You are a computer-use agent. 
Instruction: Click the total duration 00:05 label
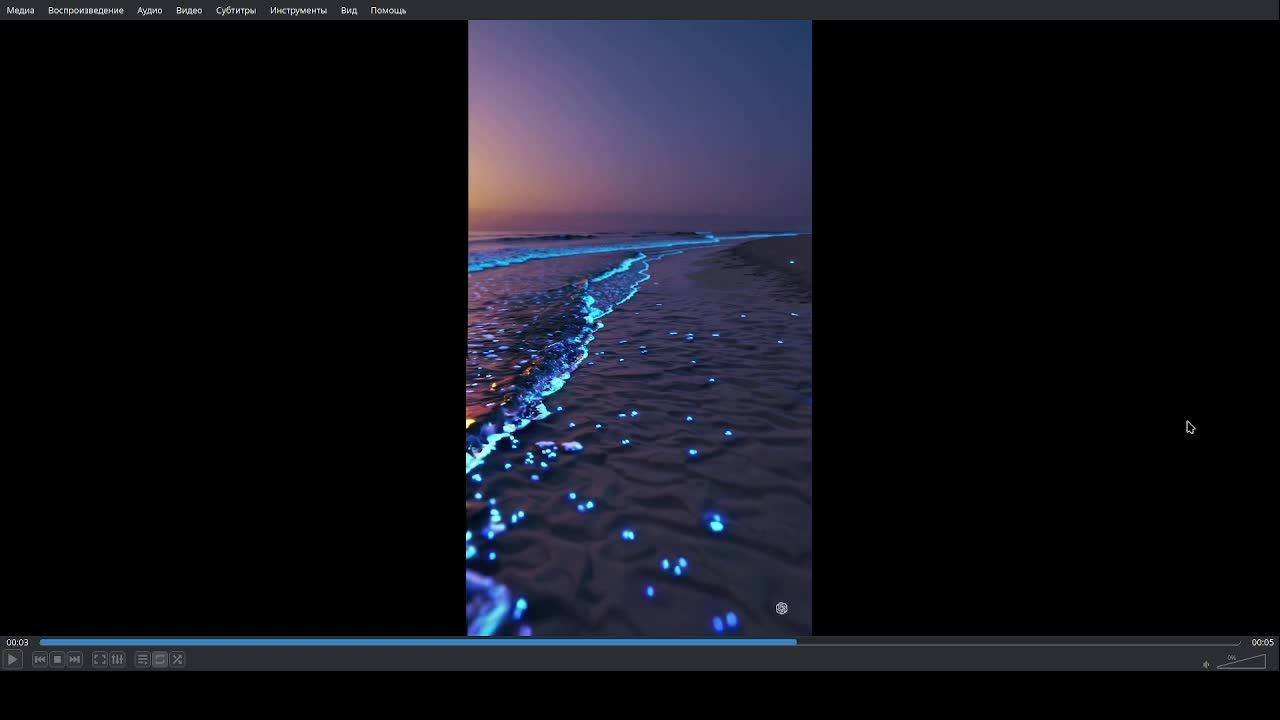pyautogui.click(x=1262, y=643)
